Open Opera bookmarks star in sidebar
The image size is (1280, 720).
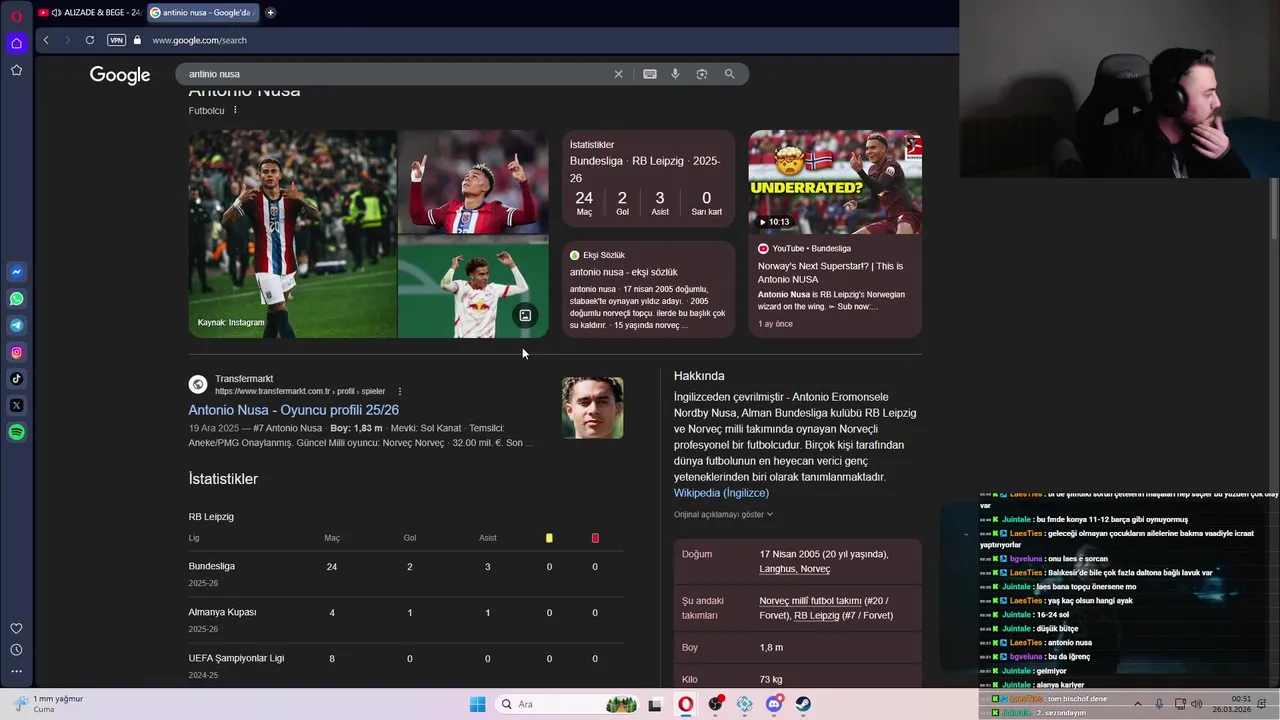[x=16, y=70]
